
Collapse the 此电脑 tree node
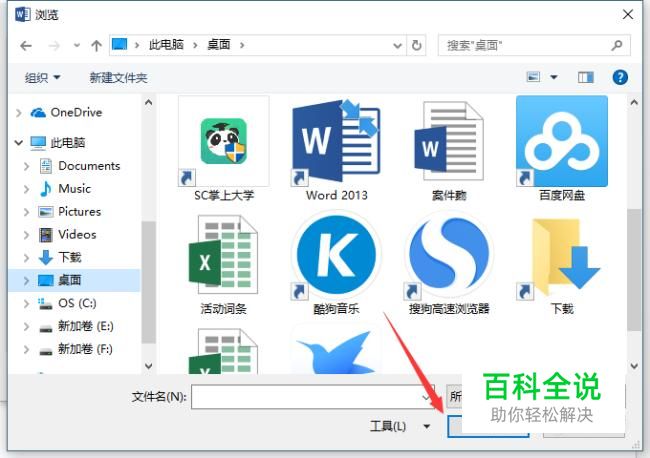[x=19, y=143]
